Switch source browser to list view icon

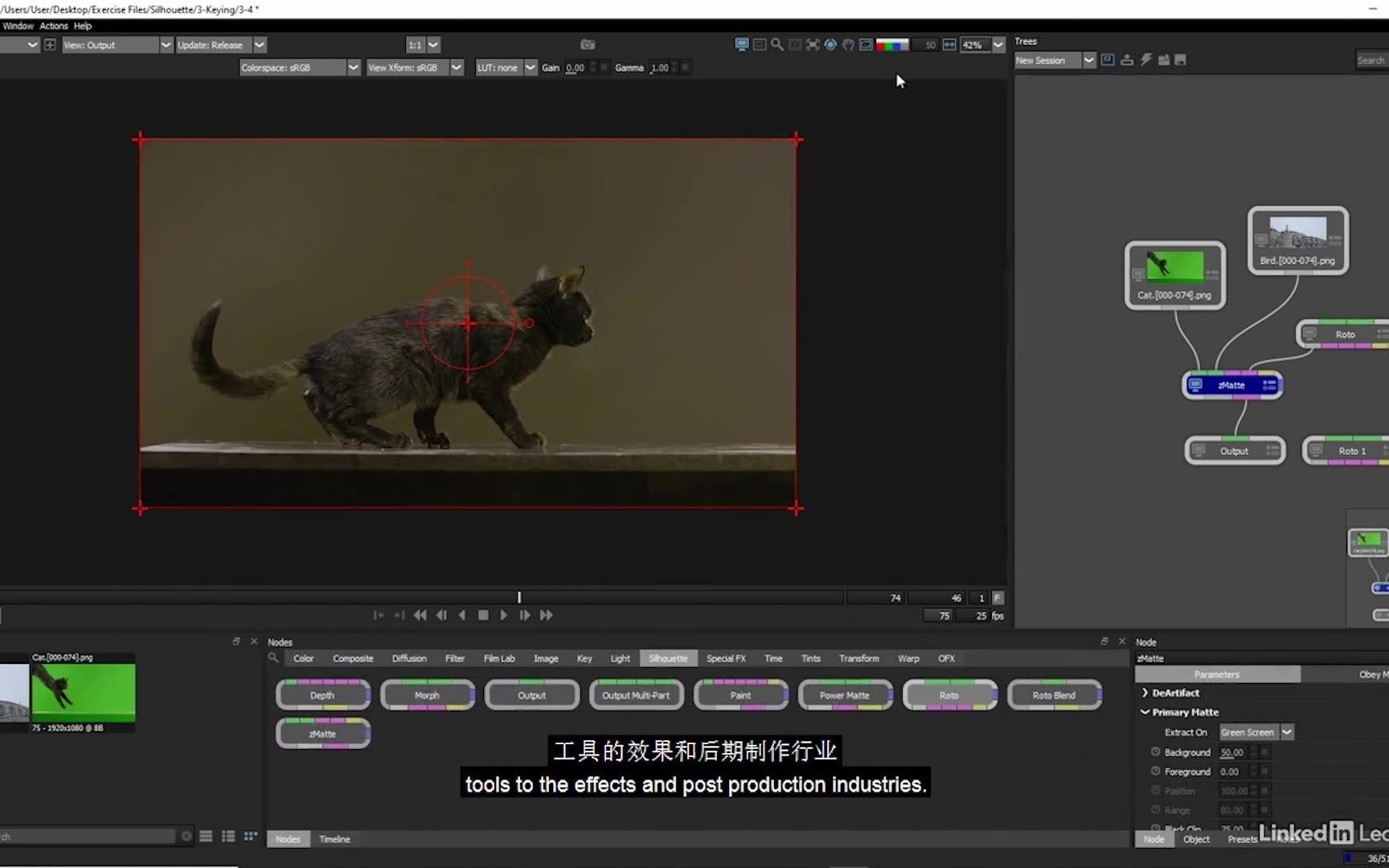206,836
